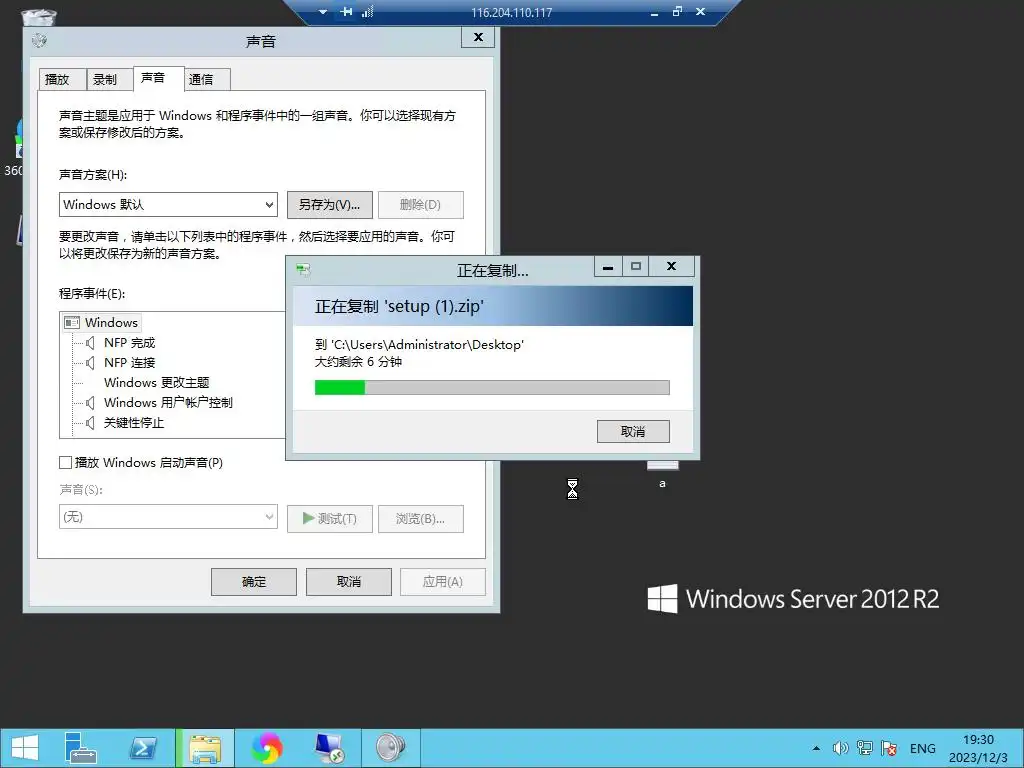This screenshot has width=1024, height=768.
Task: Click the 测试(T) play button
Action: tap(330, 519)
